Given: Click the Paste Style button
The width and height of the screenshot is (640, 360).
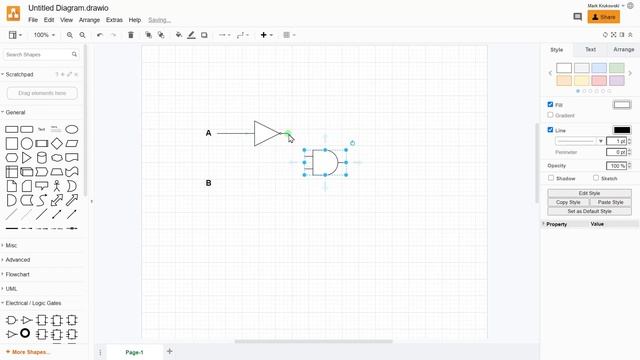Looking at the screenshot, I should point(610,202).
